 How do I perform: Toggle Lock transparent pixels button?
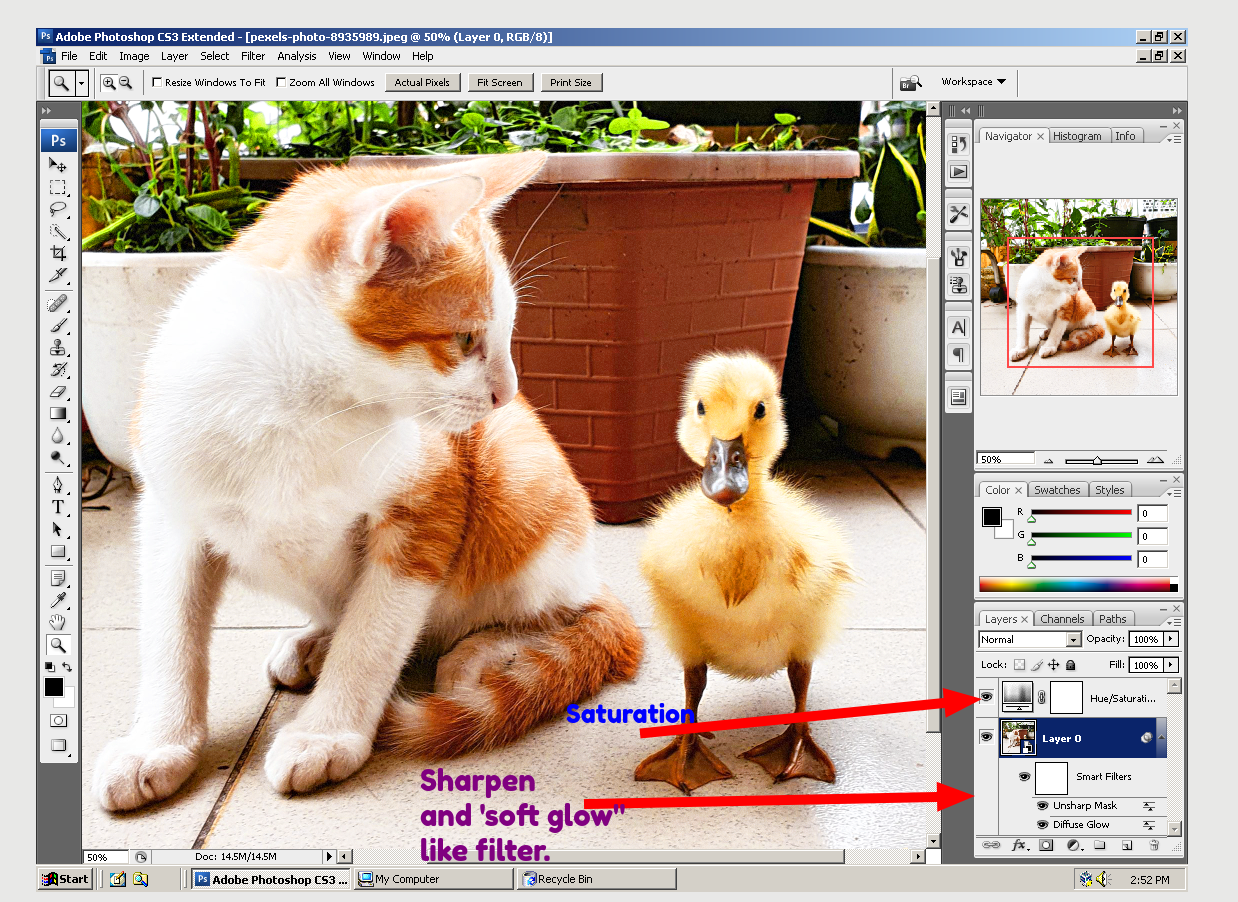1019,665
